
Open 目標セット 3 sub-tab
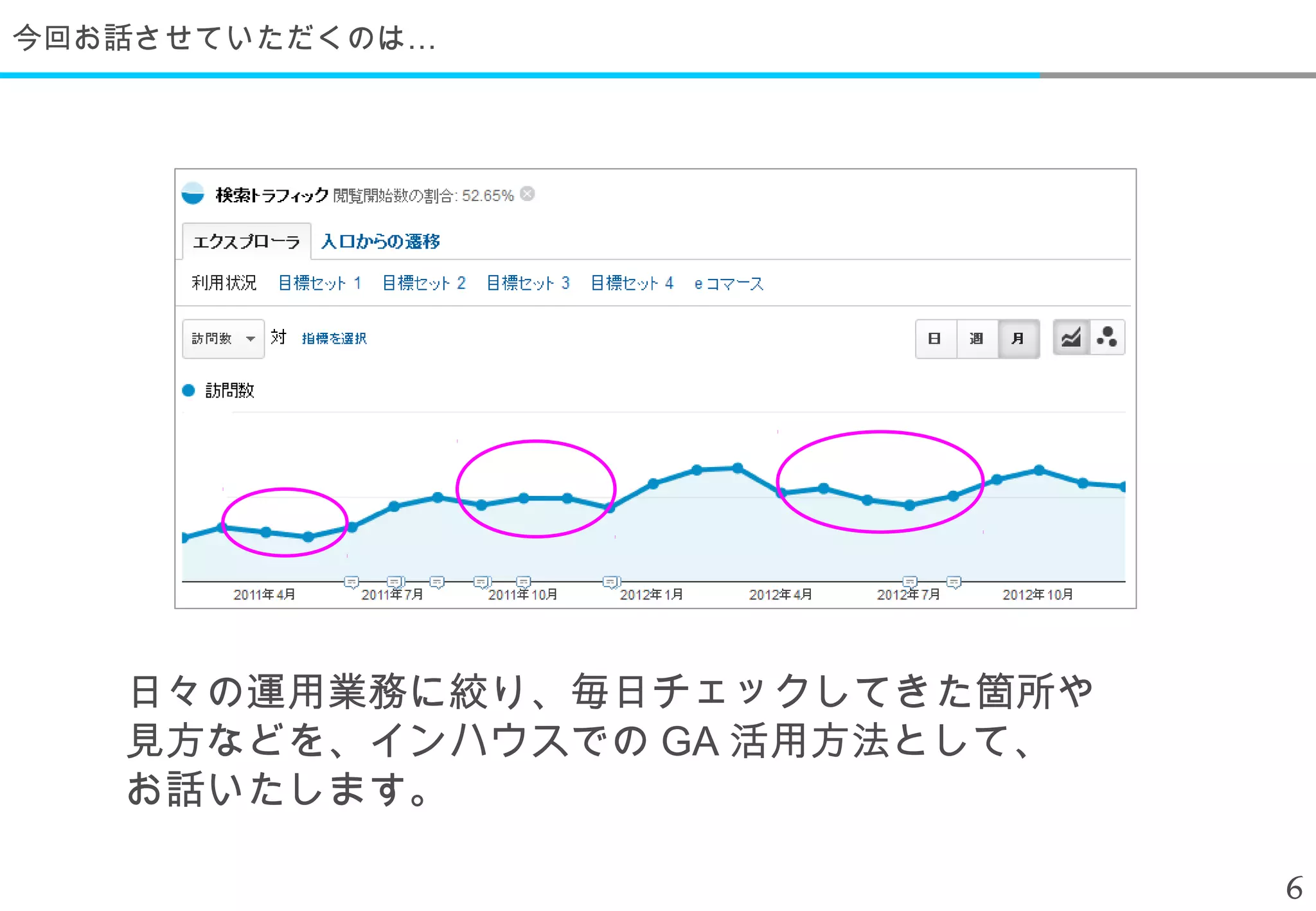tap(528, 283)
